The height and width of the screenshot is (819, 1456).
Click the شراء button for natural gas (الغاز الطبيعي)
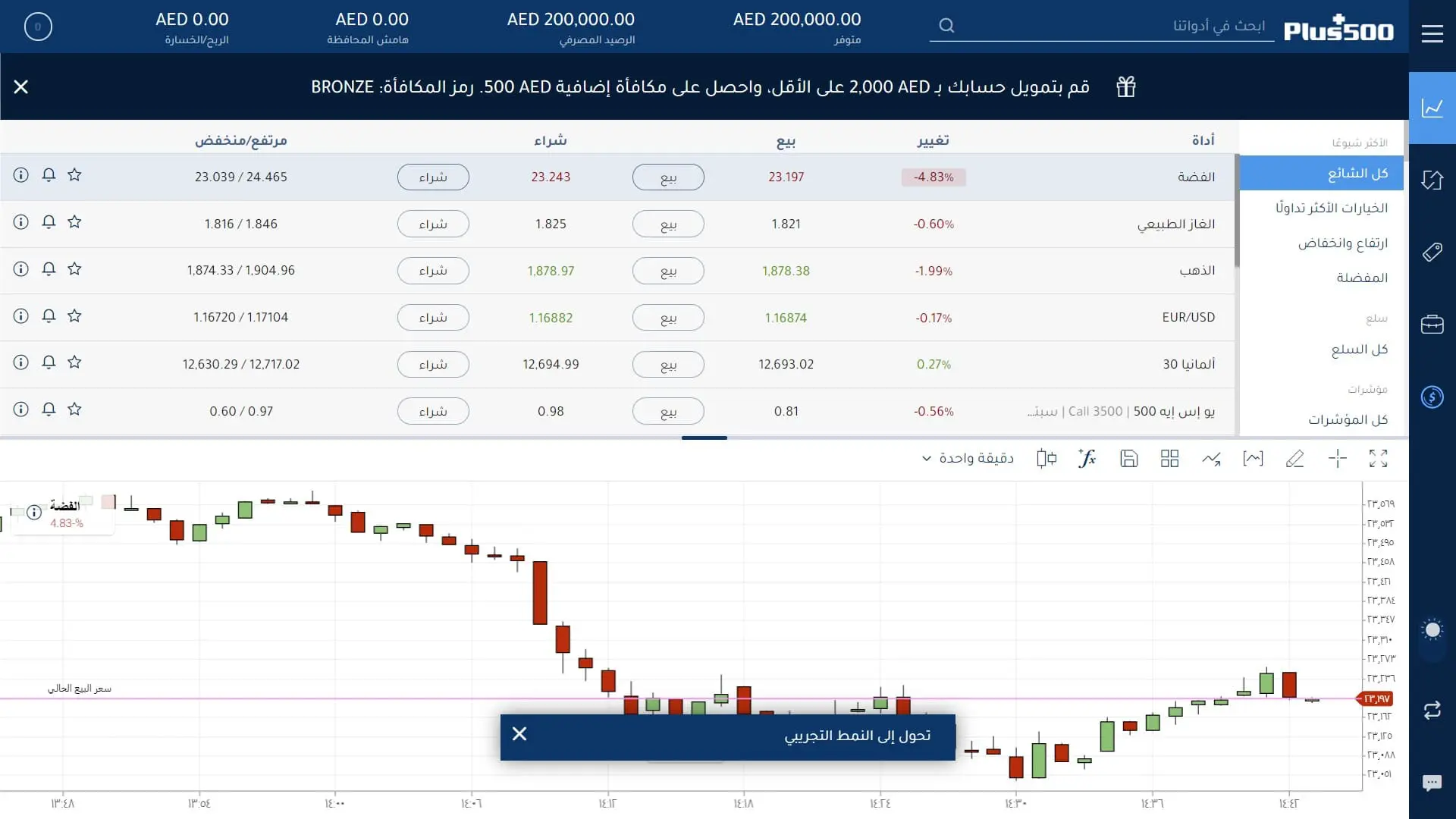tap(433, 224)
